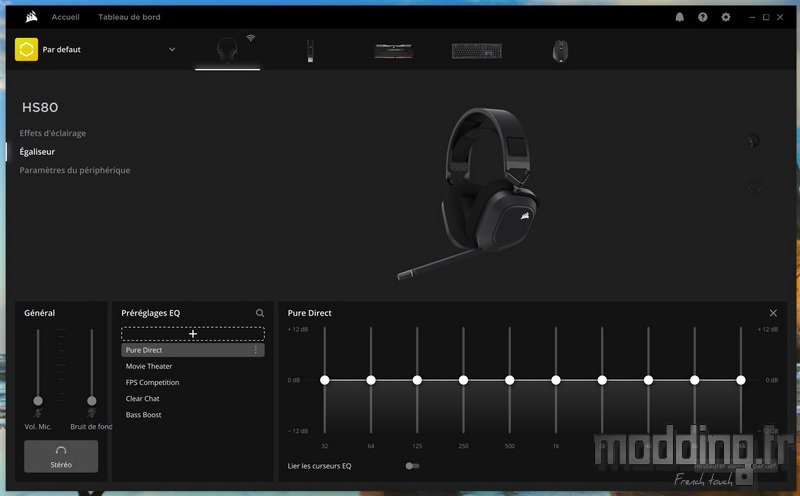Open Effets d'éclairage section
The width and height of the screenshot is (800, 496).
(x=53, y=133)
